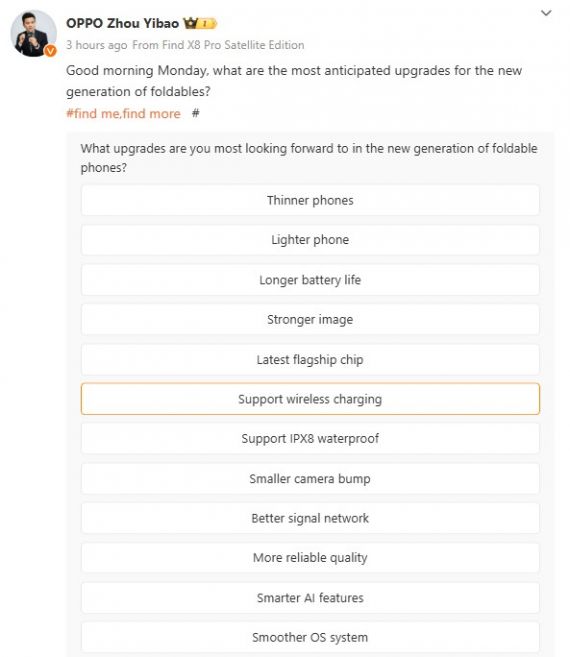Click the 3 hours ago timestamp
The image size is (570, 657).
point(96,45)
